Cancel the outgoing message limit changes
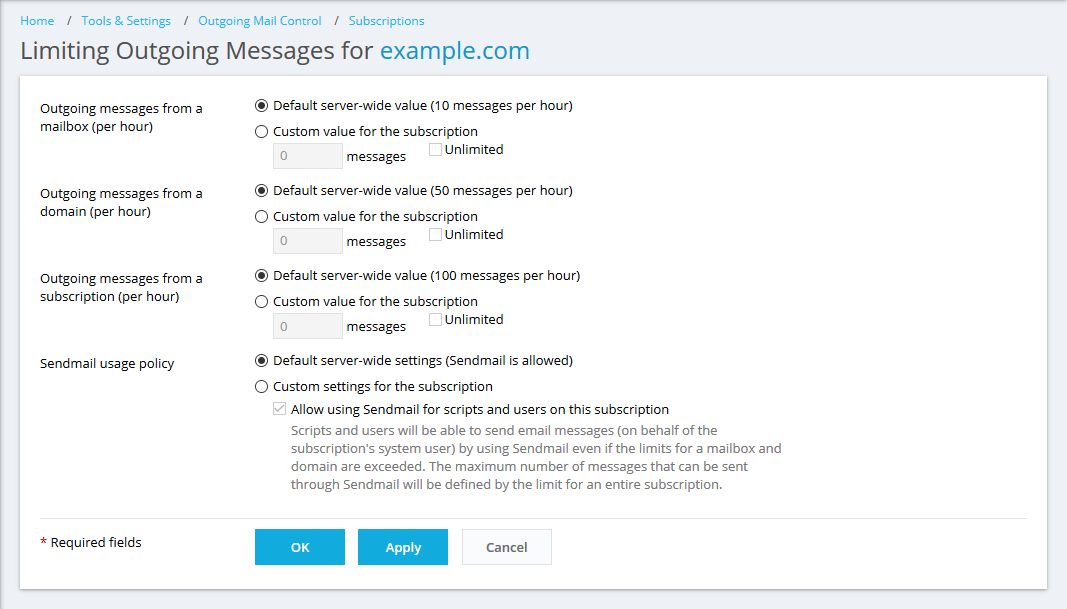This screenshot has height=609, width=1067. coord(506,547)
